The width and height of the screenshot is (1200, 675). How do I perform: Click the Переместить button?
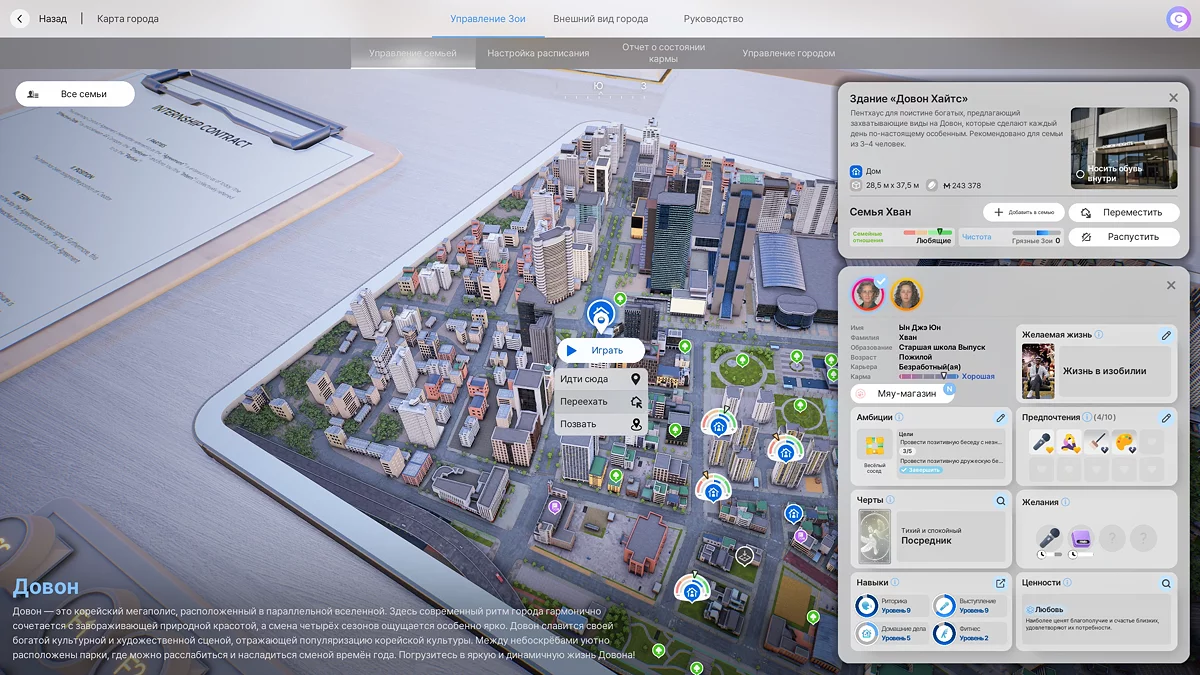(1122, 212)
